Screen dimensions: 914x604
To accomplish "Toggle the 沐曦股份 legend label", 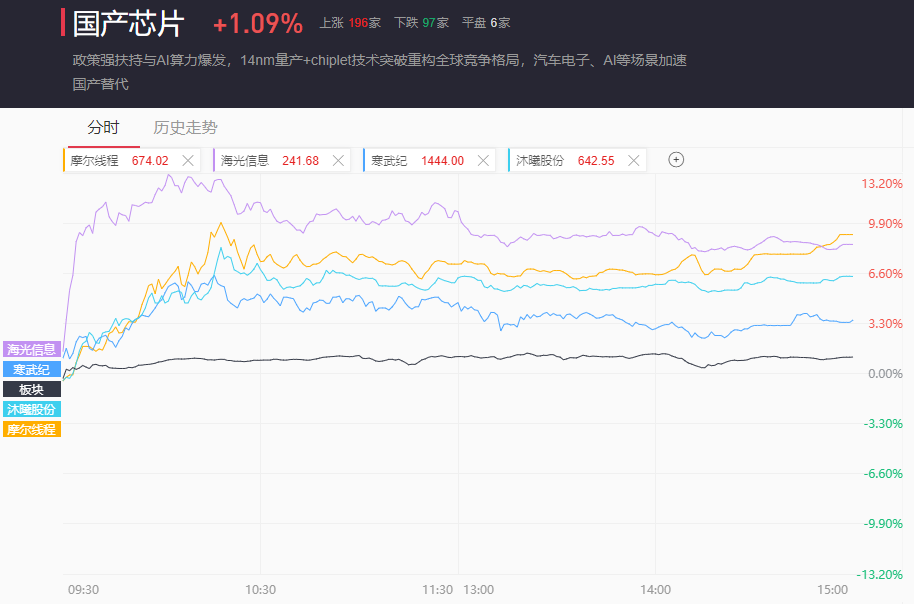I will [31, 409].
